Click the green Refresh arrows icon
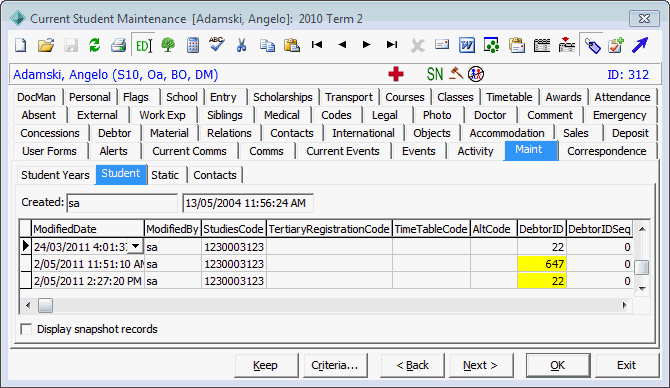 pos(94,45)
